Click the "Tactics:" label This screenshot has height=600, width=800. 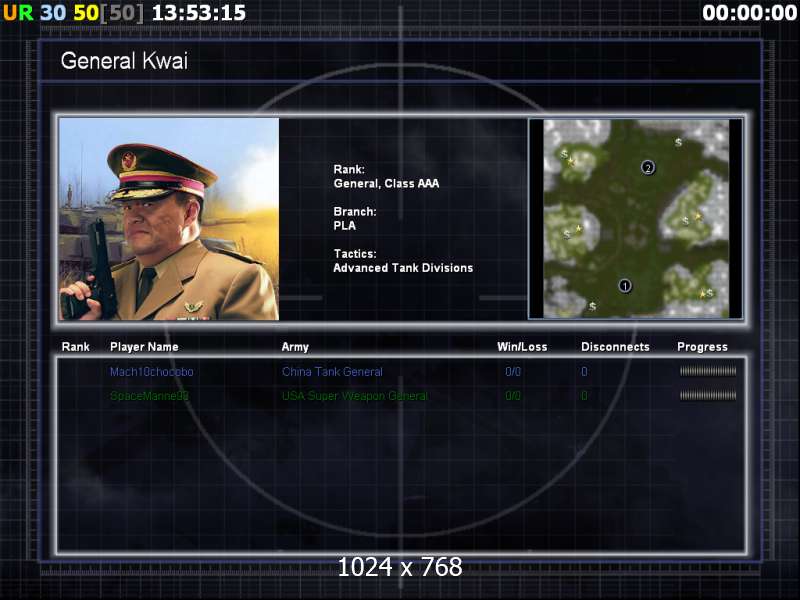(355, 254)
